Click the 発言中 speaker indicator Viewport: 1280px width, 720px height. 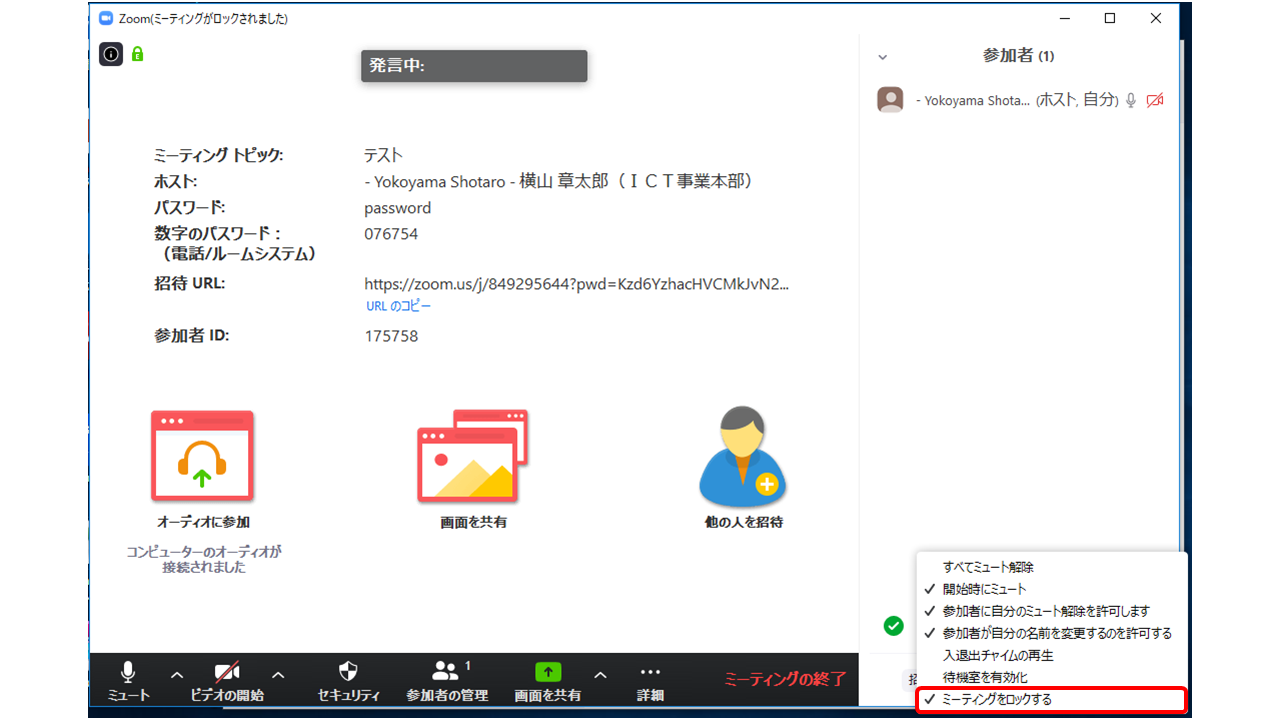pos(474,66)
